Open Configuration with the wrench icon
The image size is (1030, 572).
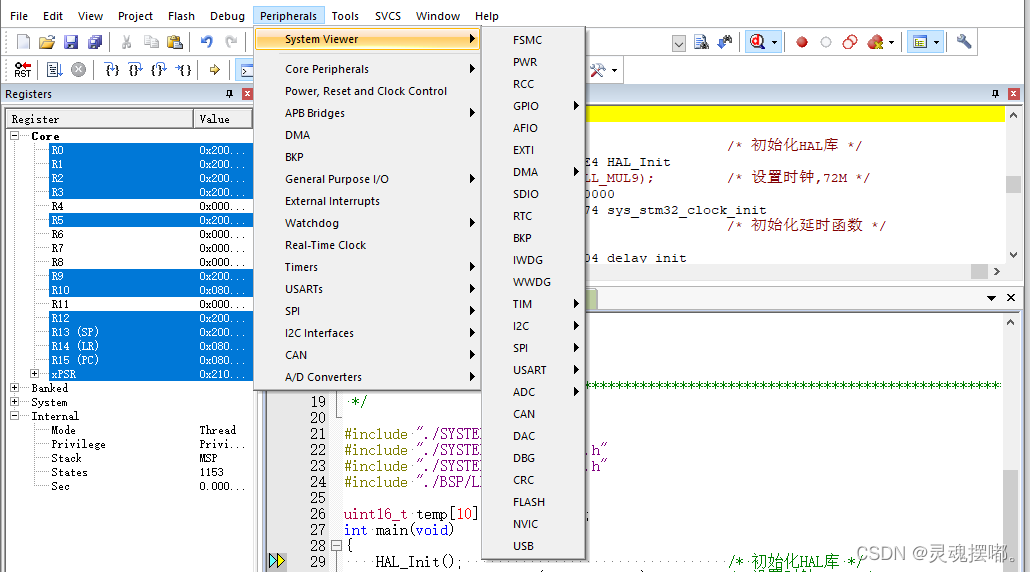[964, 42]
